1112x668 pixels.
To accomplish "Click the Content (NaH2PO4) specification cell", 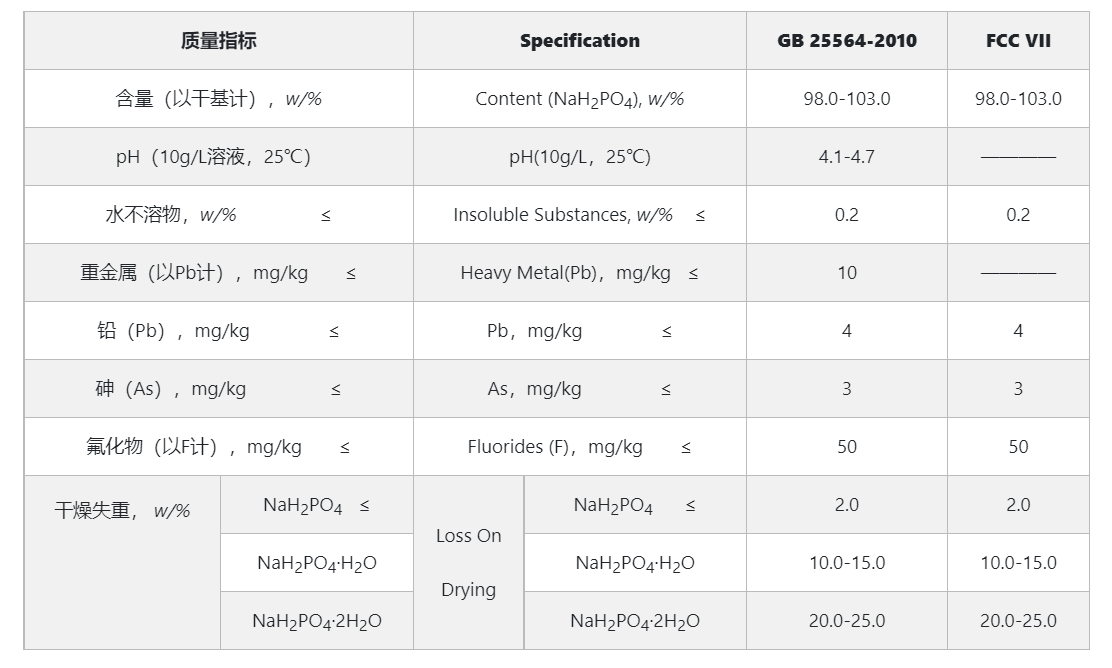I will [579, 99].
